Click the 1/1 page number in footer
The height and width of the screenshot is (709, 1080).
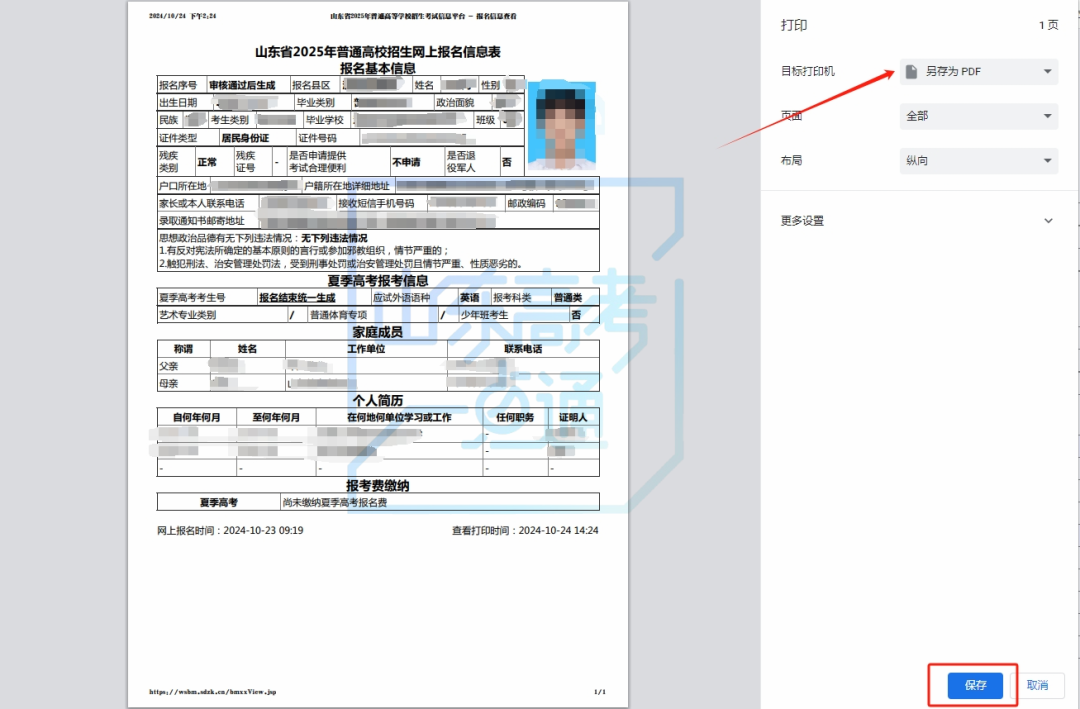point(600,691)
